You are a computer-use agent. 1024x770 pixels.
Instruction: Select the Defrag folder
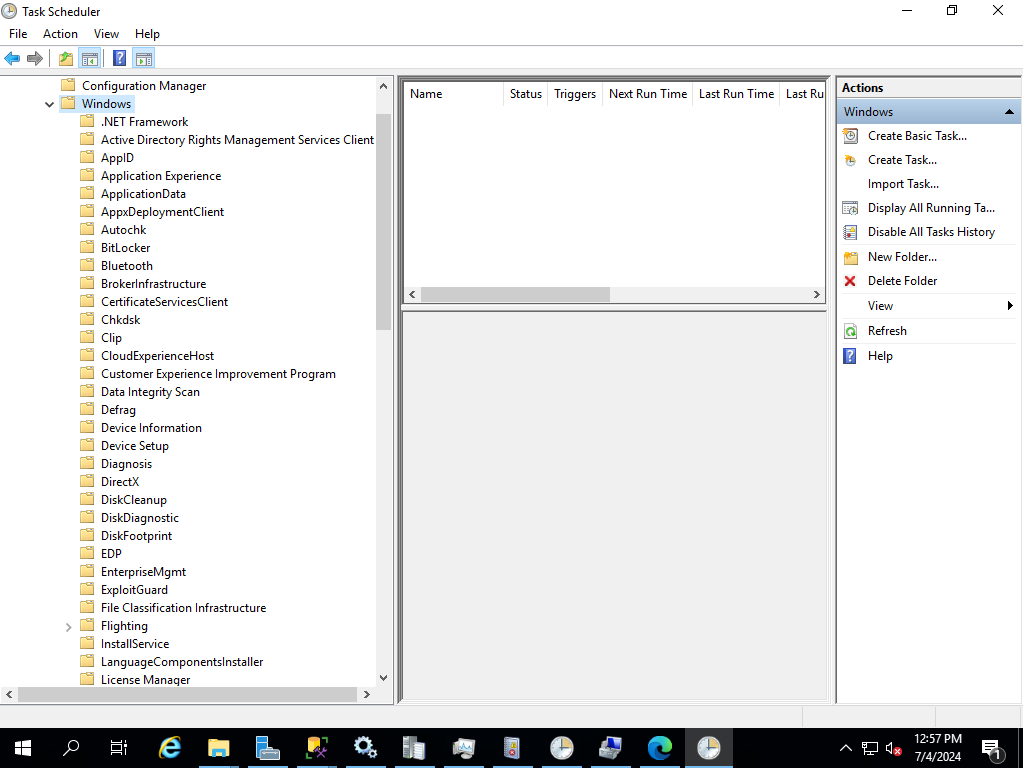click(118, 410)
